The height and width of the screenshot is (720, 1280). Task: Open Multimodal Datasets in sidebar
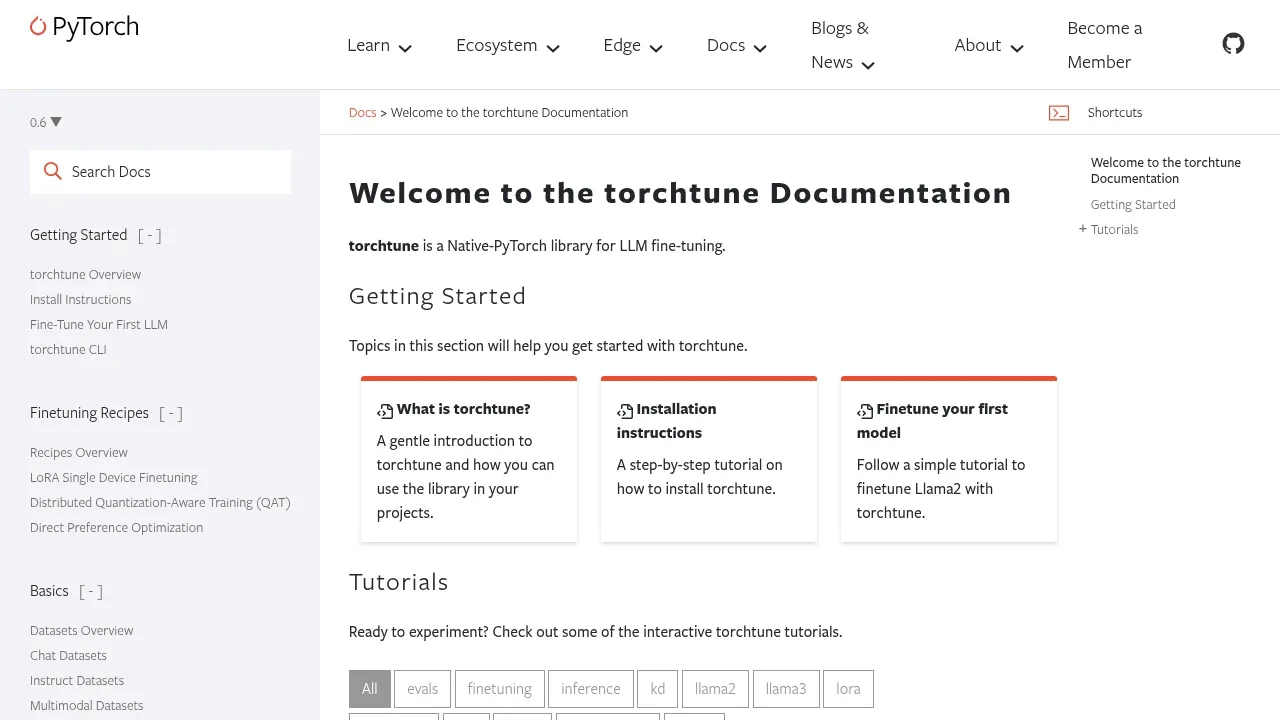pyautogui.click(x=87, y=705)
